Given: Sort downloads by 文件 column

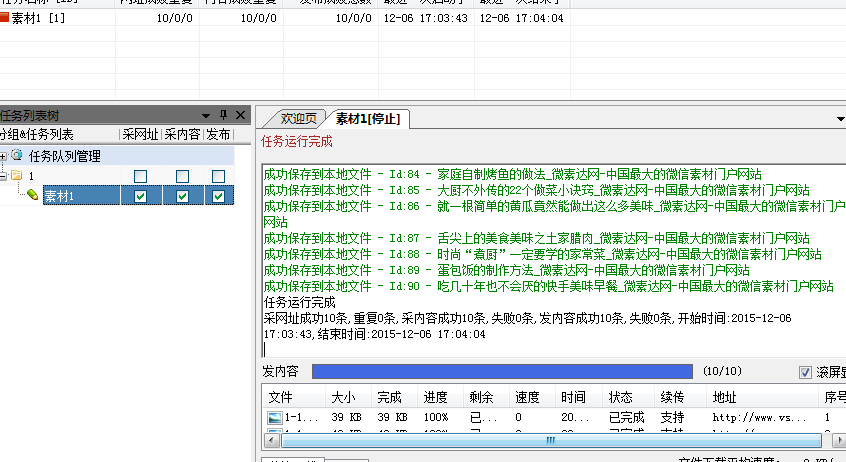Looking at the screenshot, I should click(x=294, y=397).
